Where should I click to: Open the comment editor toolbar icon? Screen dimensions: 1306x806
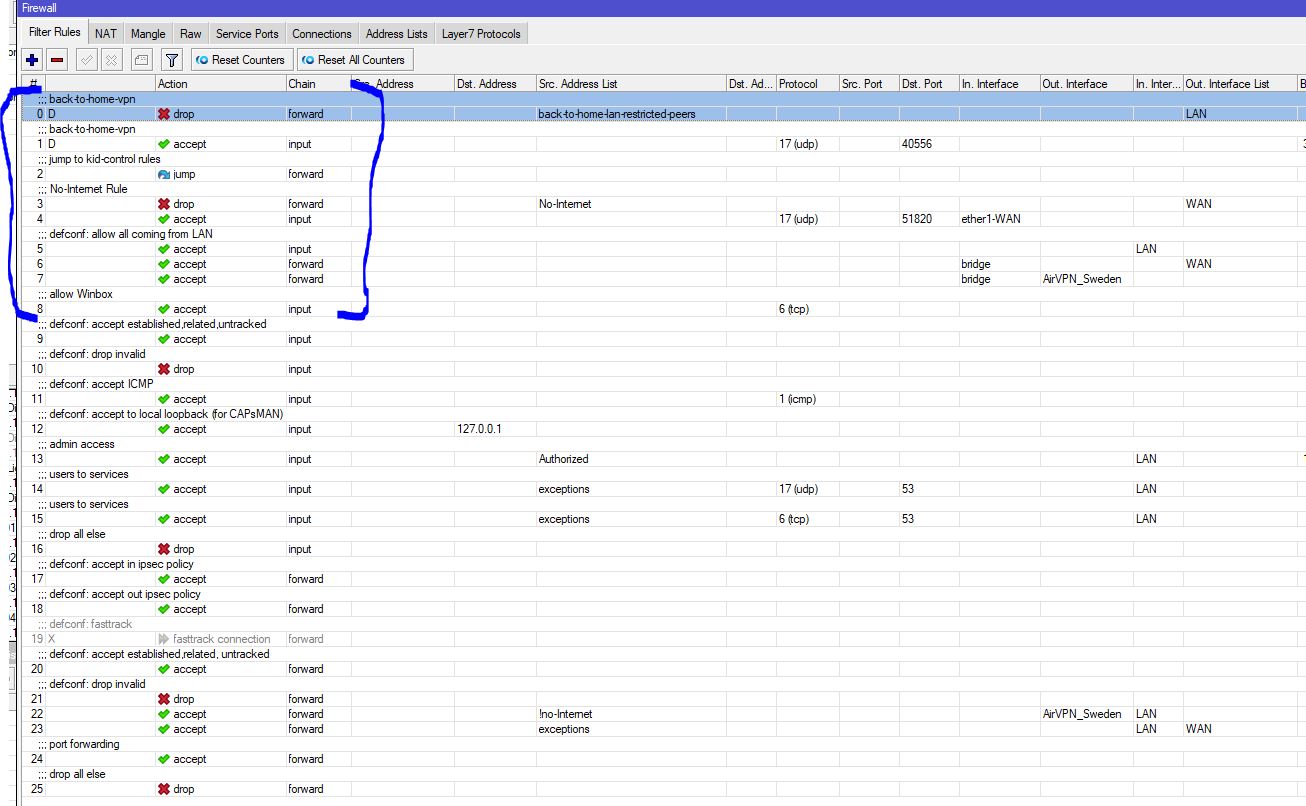[141, 60]
